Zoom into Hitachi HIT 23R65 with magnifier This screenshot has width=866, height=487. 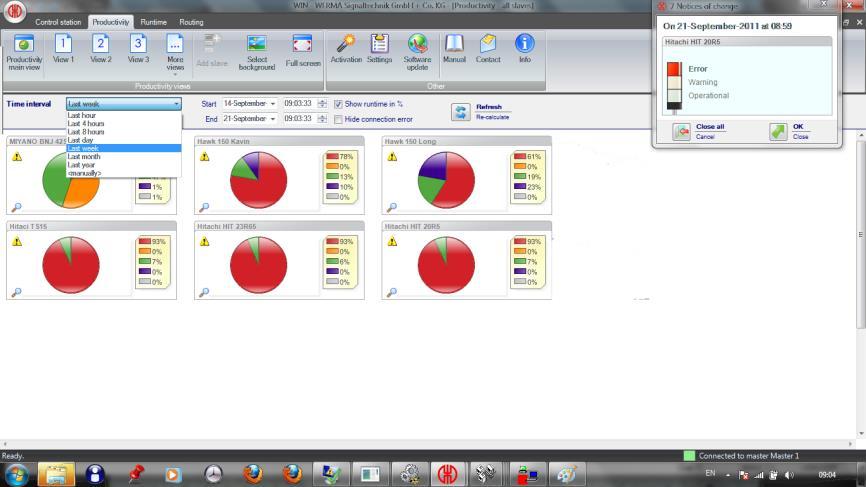click(x=204, y=292)
